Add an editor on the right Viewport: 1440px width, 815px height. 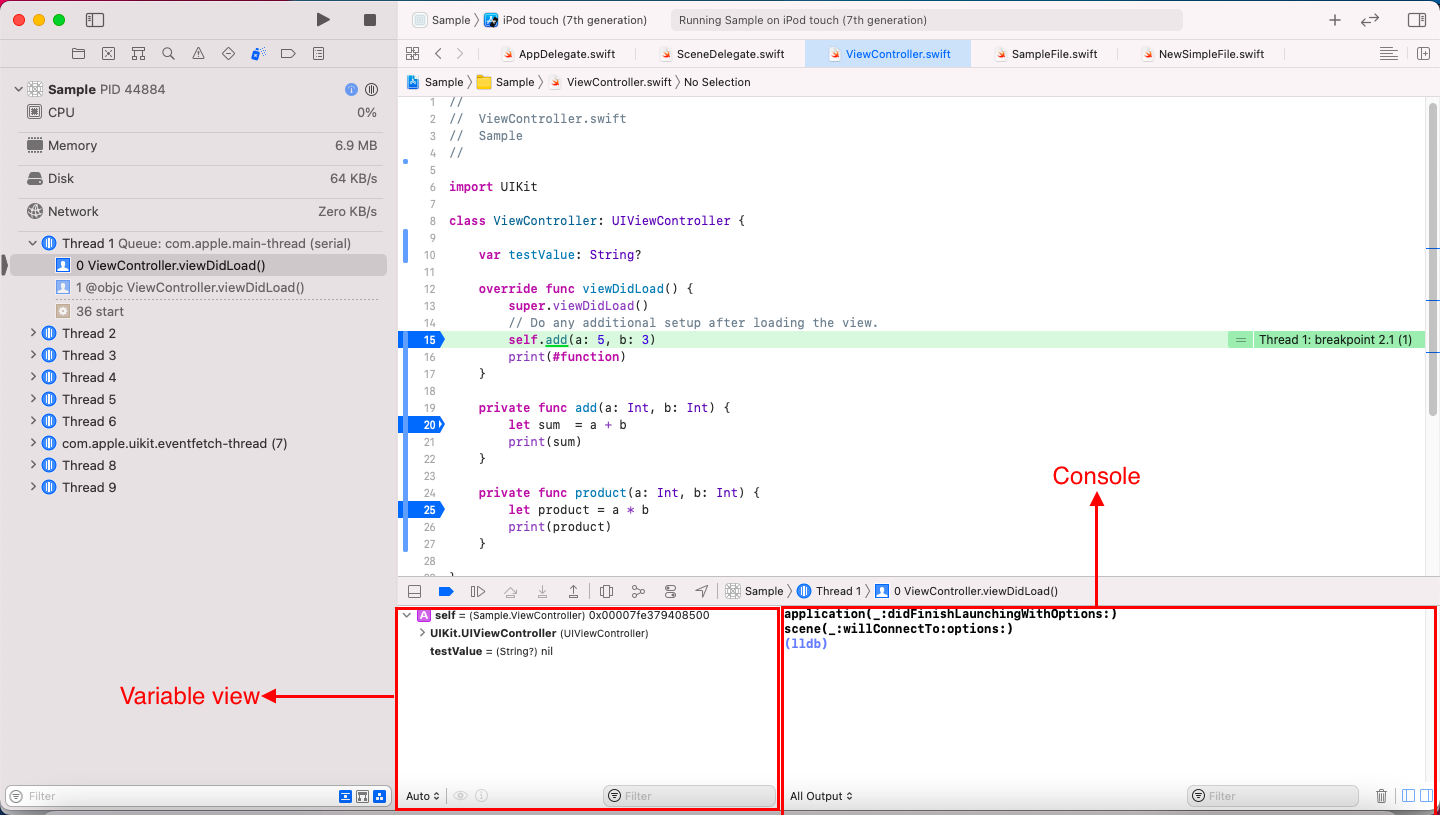click(x=1424, y=54)
